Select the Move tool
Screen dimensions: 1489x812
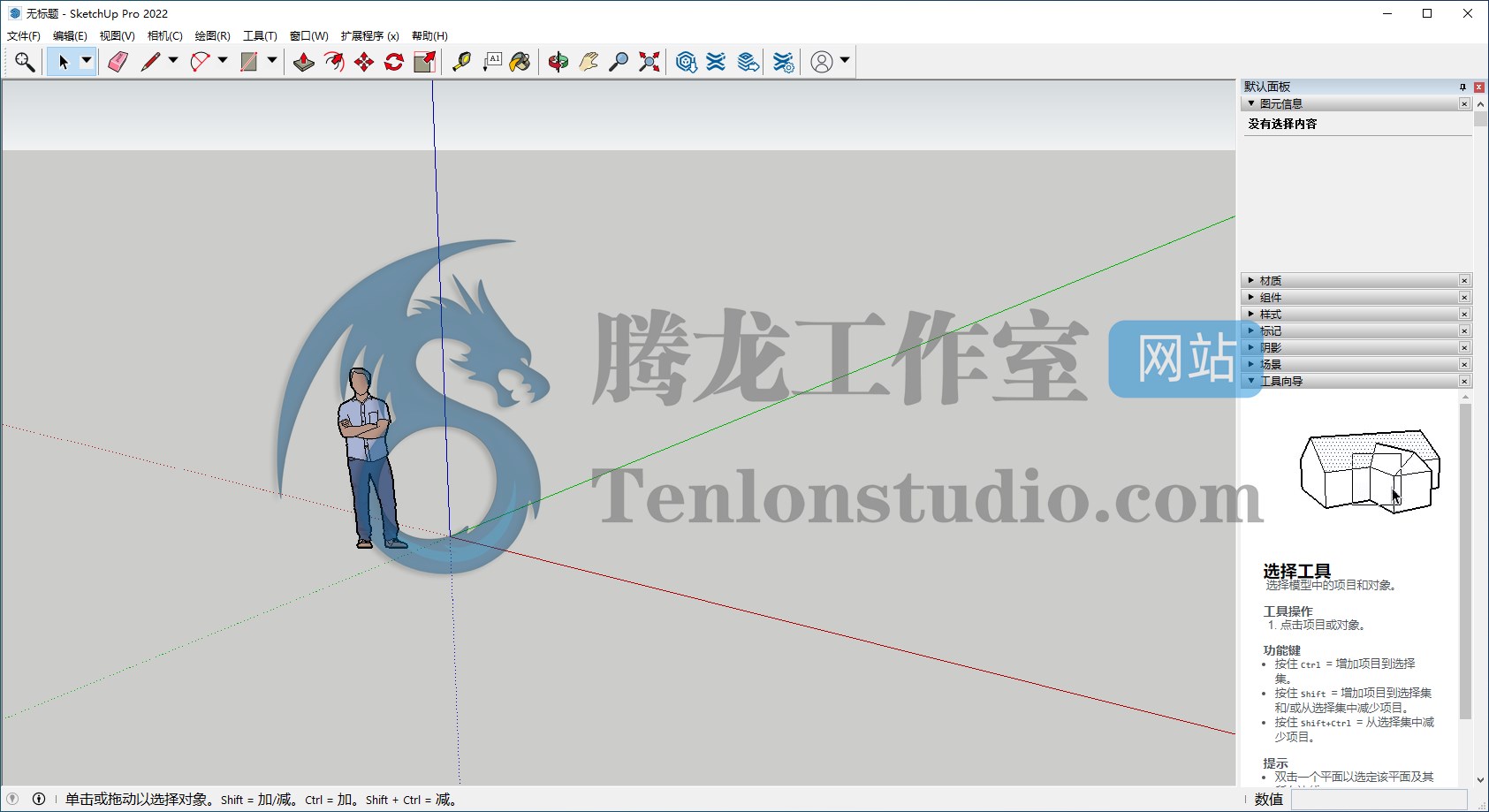(x=364, y=62)
